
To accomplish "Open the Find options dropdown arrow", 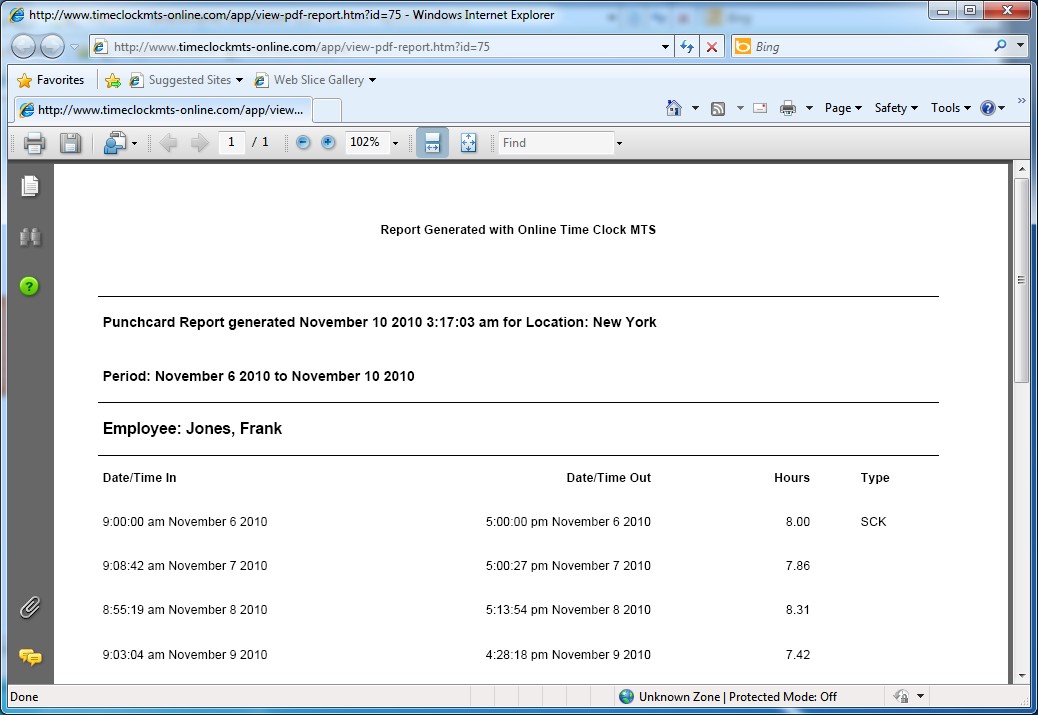I will click(x=620, y=143).
